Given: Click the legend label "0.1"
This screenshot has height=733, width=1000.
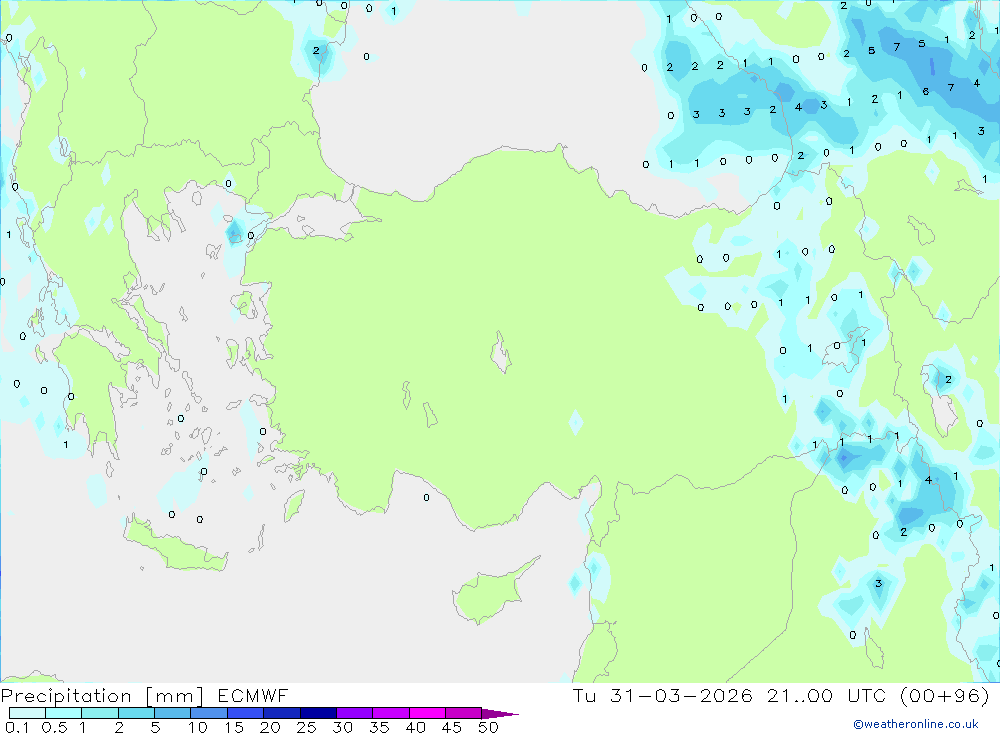Looking at the screenshot, I should (x=17, y=727).
